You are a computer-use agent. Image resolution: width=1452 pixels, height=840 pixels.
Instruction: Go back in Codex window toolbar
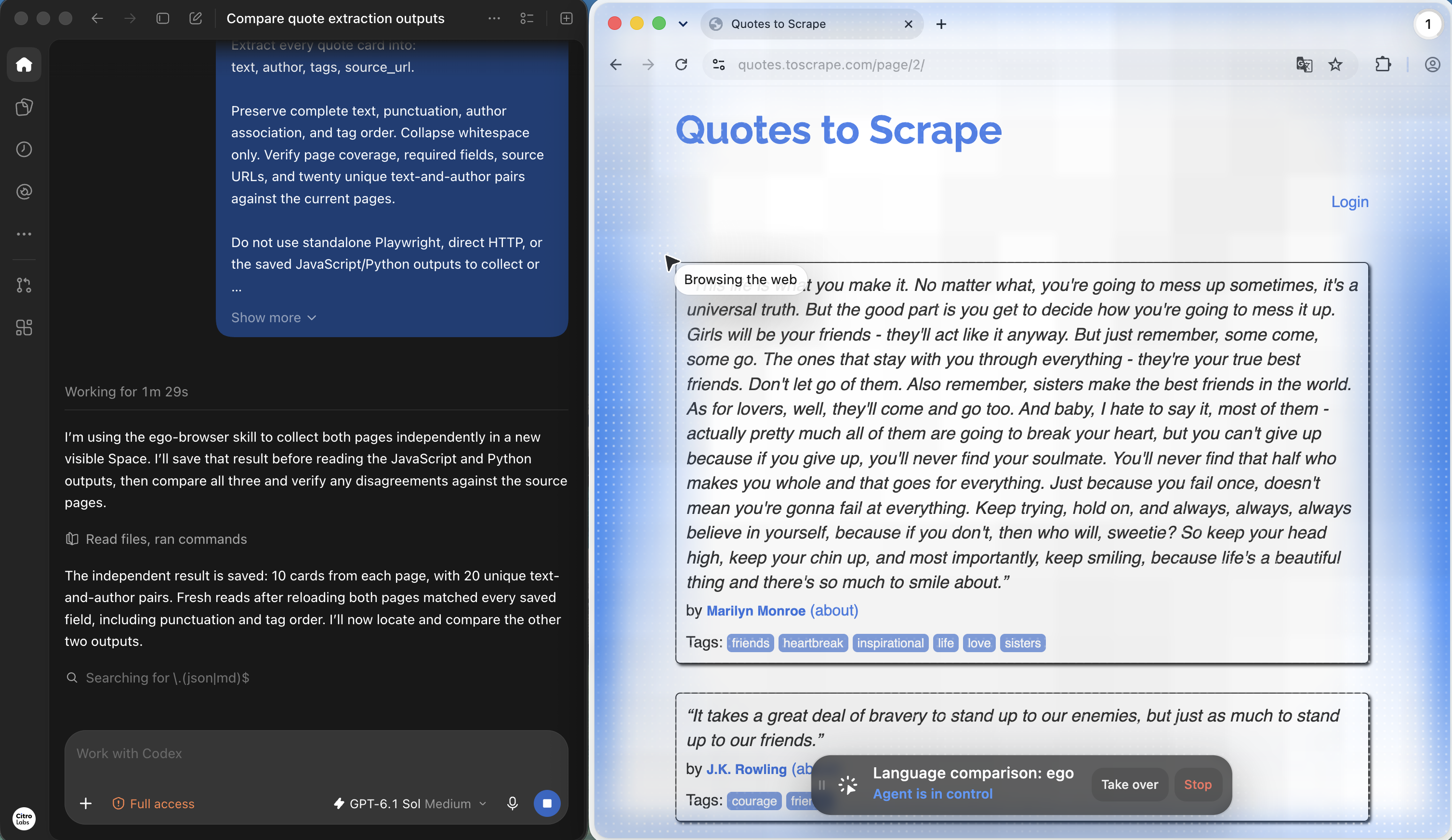(97, 18)
